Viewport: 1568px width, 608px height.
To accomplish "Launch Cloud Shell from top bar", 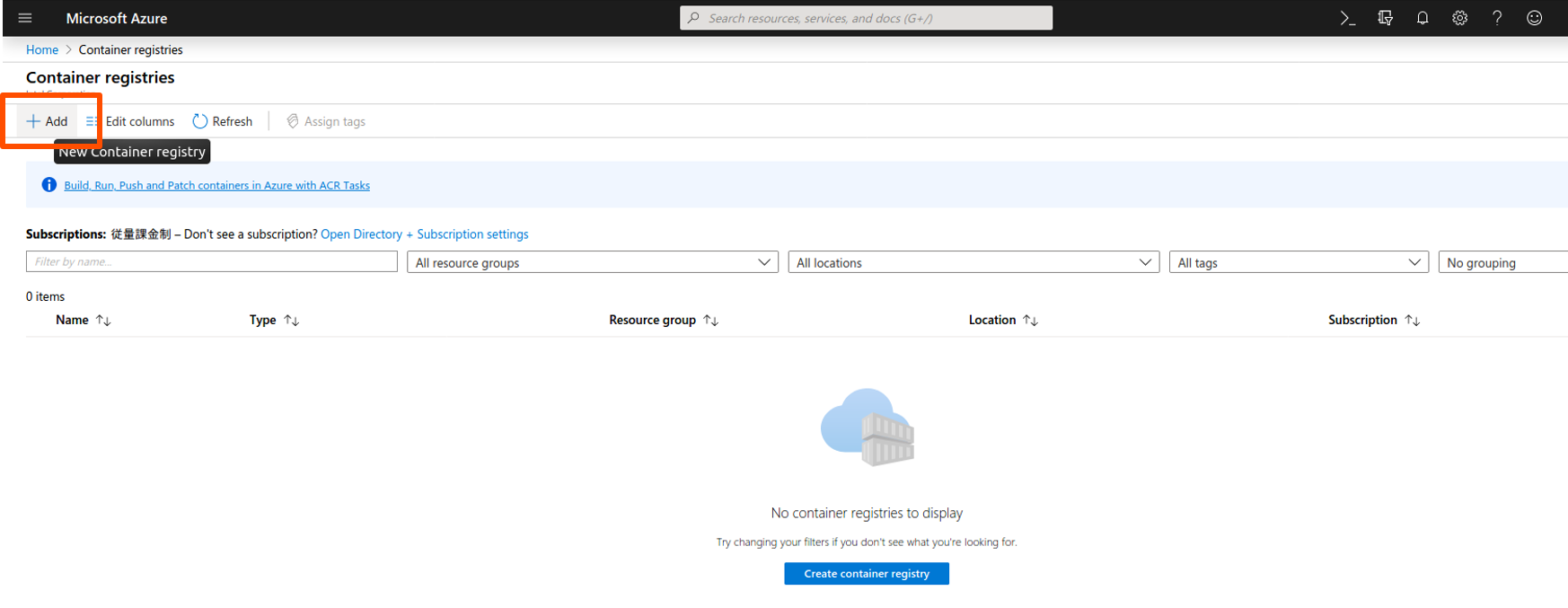I will coord(1347,18).
